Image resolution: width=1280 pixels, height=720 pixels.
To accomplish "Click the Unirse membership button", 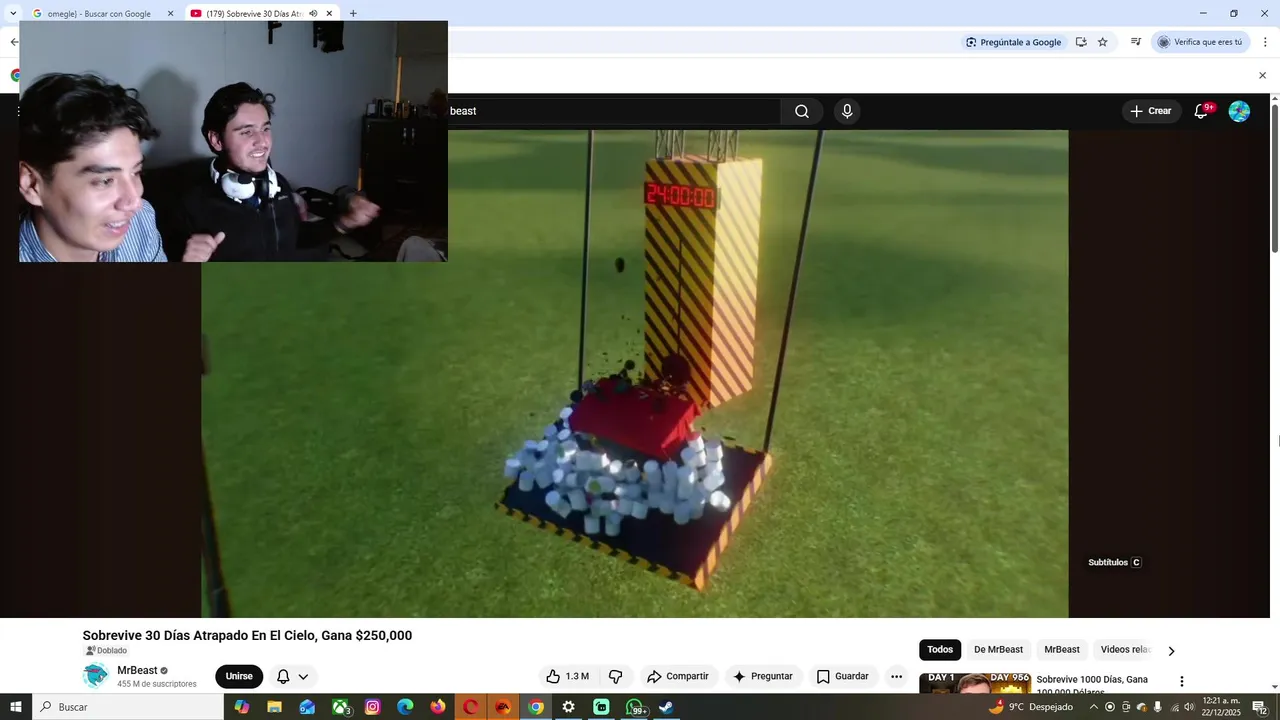I will [239, 676].
